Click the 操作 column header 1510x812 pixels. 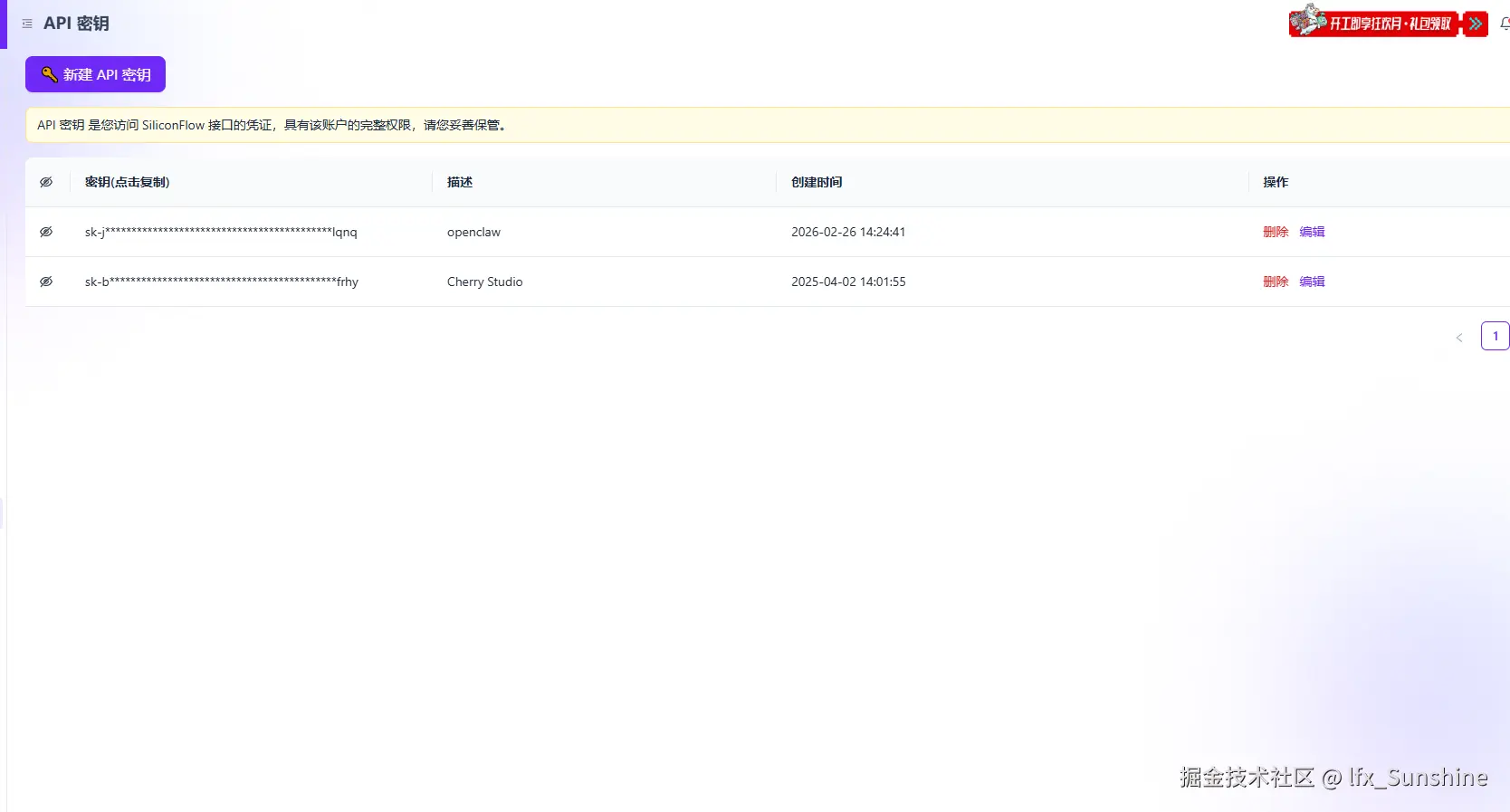(x=1276, y=182)
